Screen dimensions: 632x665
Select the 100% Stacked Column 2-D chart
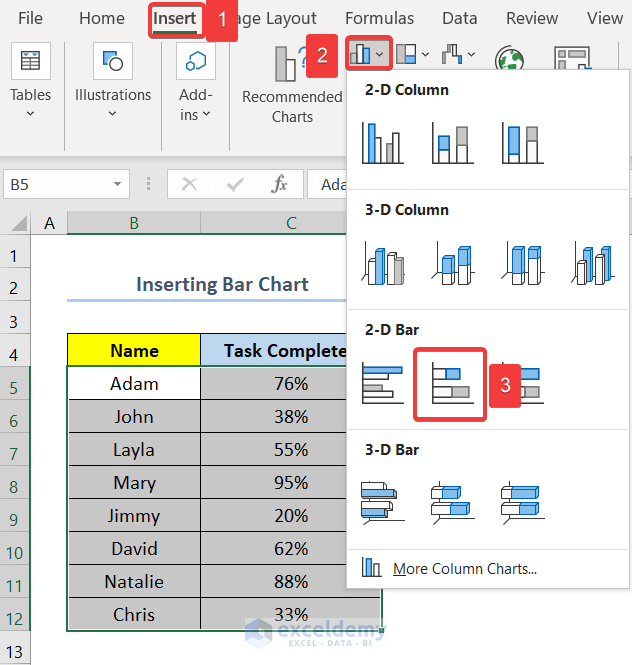[523, 142]
